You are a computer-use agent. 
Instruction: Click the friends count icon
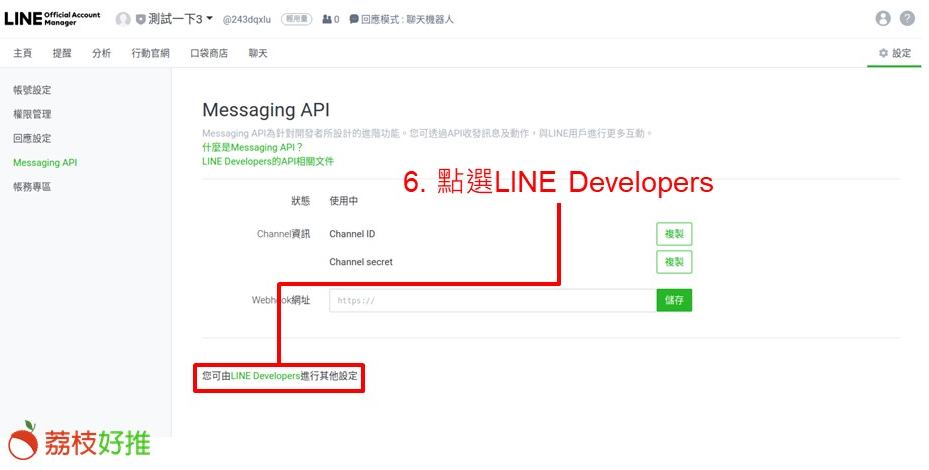click(327, 19)
